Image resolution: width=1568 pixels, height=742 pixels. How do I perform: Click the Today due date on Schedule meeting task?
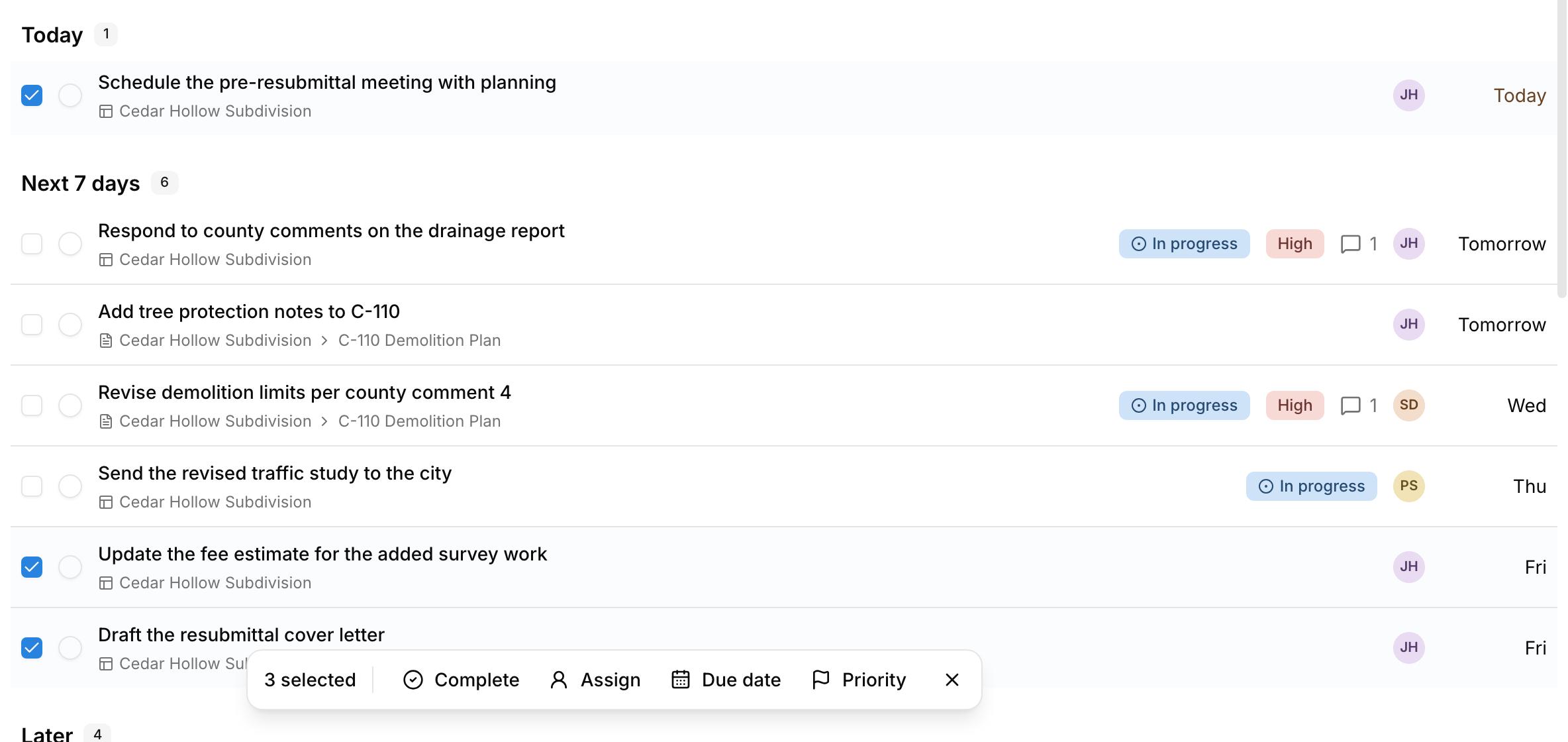point(1520,95)
